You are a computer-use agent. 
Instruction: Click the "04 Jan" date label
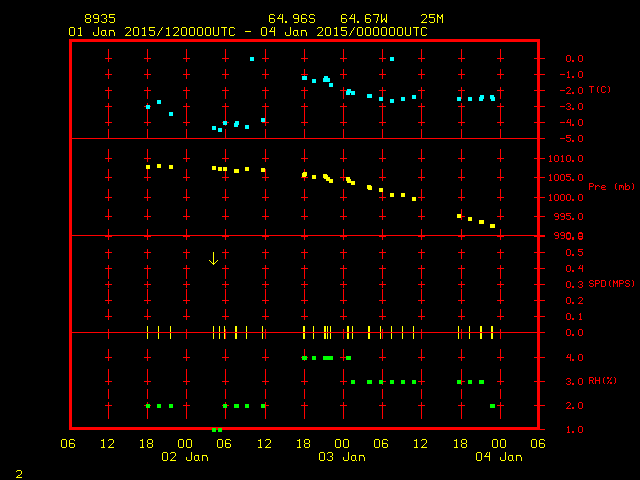click(499, 457)
